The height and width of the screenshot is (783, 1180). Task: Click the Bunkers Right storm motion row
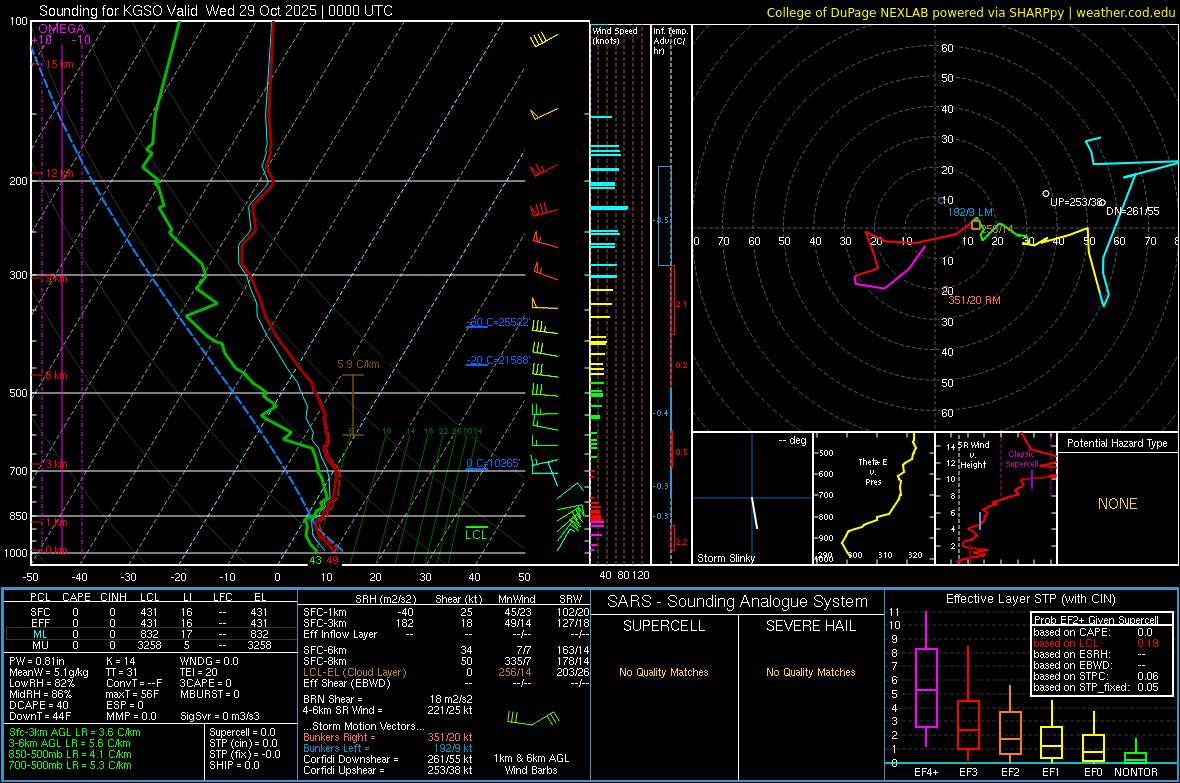(388, 737)
